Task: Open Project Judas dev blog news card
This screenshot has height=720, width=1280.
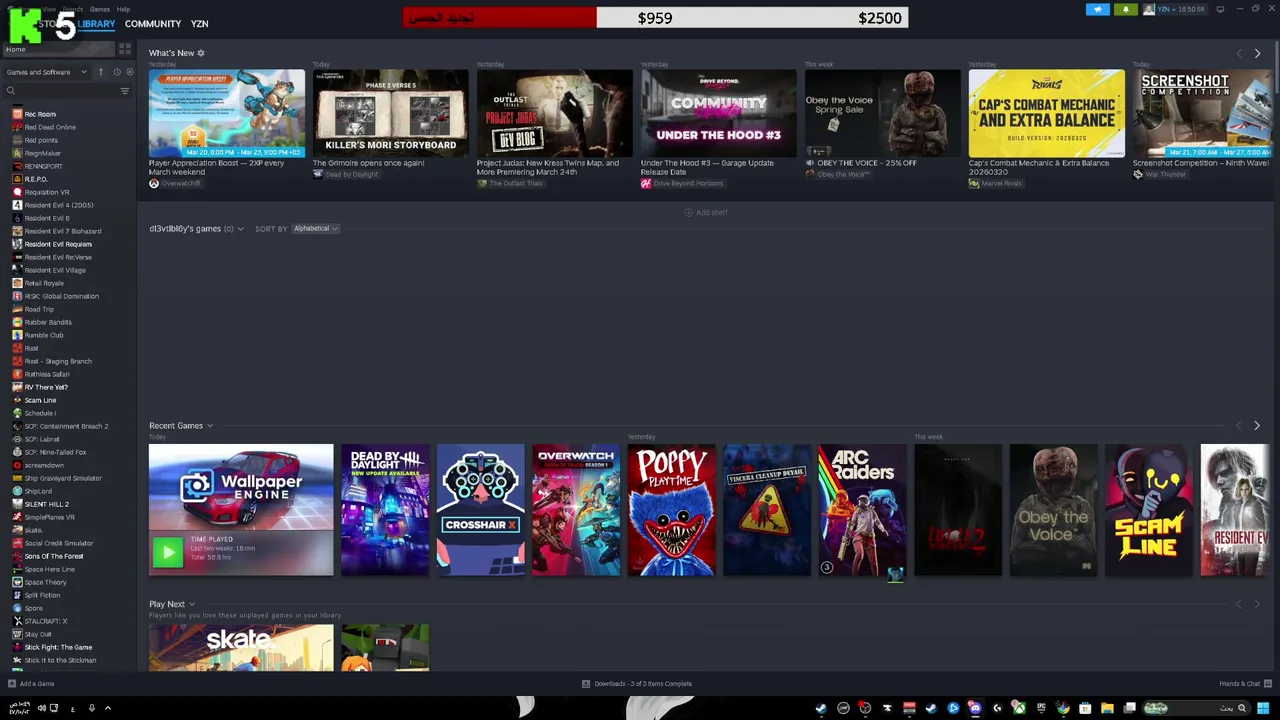Action: 555,113
